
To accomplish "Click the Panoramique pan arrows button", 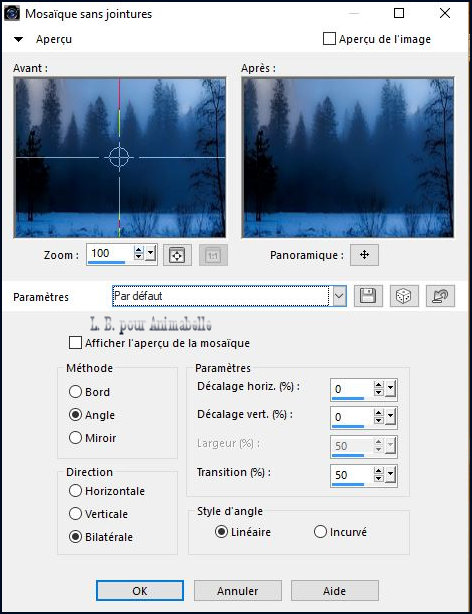I will coord(364,255).
